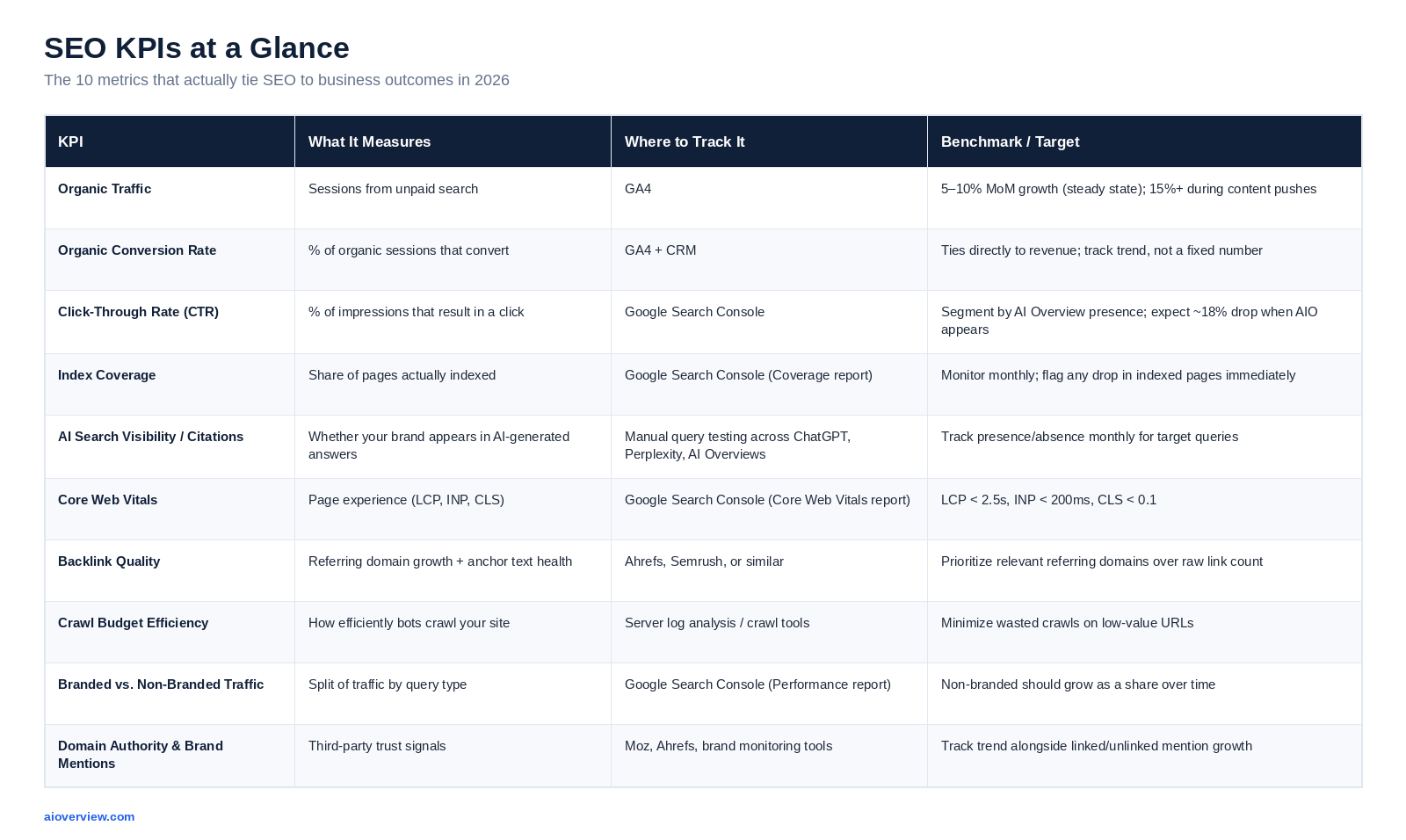
Task: Select the Organic Conversion Rate row label
Action: coord(137,250)
